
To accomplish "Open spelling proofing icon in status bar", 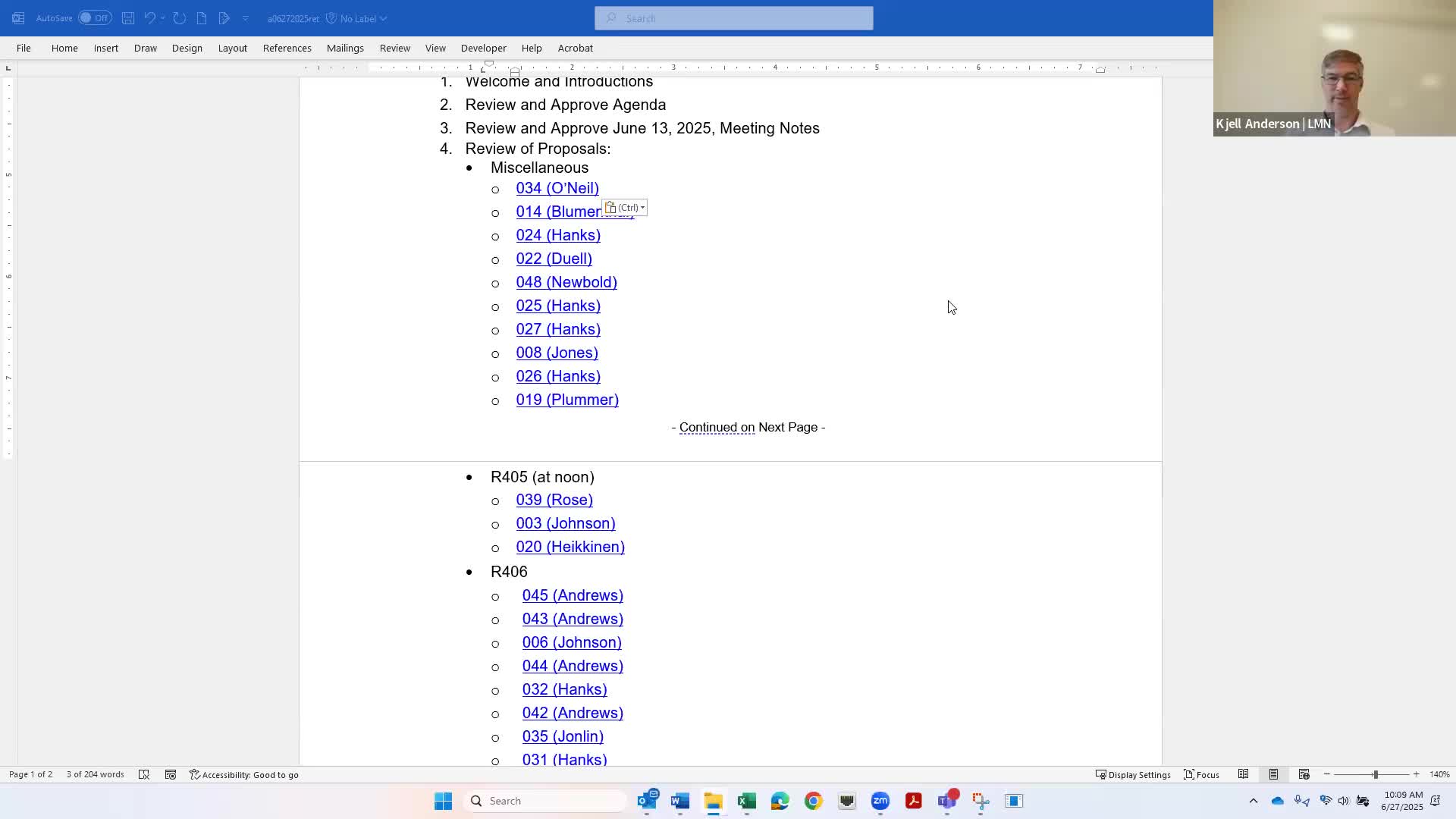I will [144, 774].
